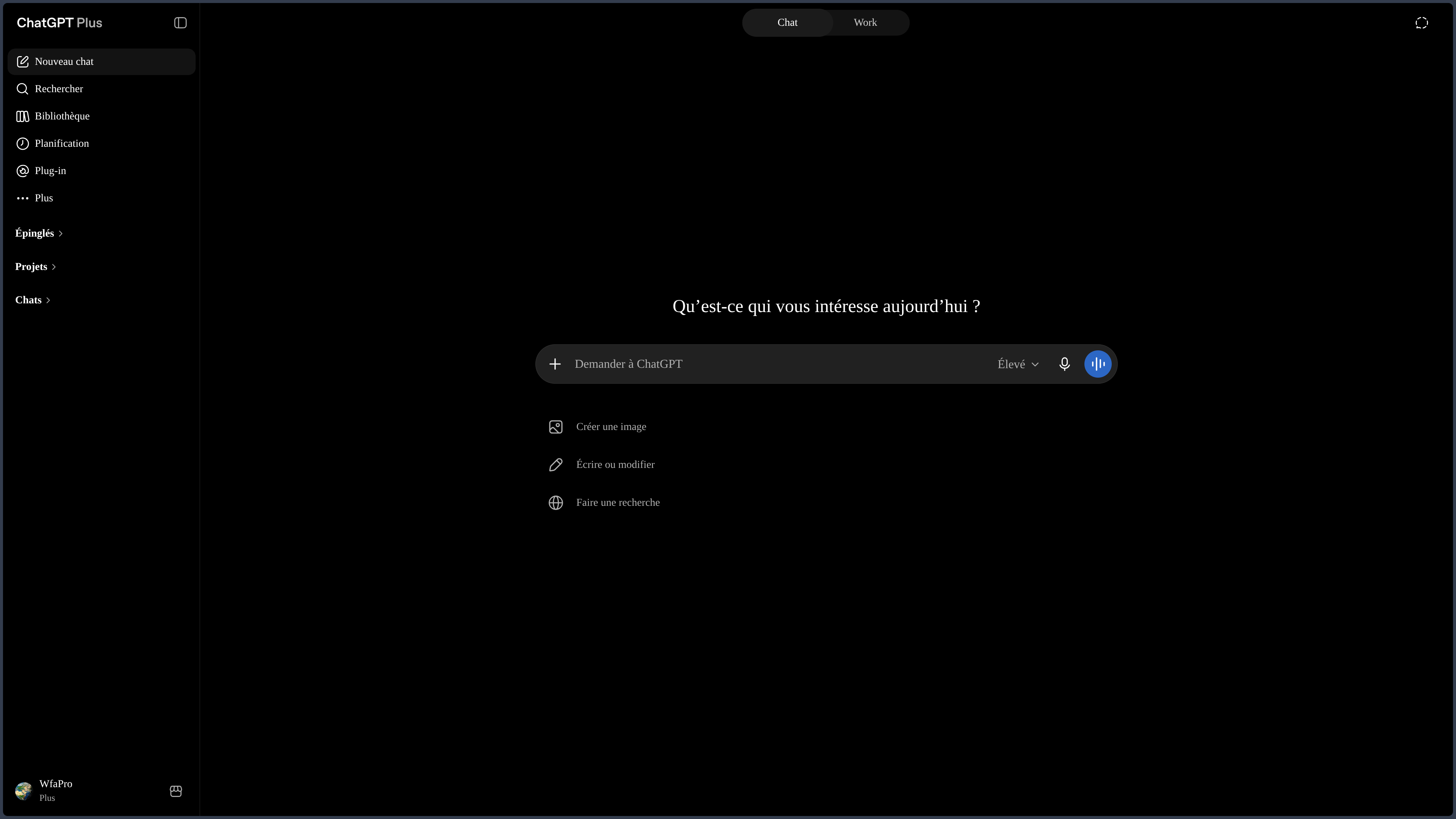Click the image icon beside Créer une image
Viewport: 1456px width, 819px height.
click(555, 427)
